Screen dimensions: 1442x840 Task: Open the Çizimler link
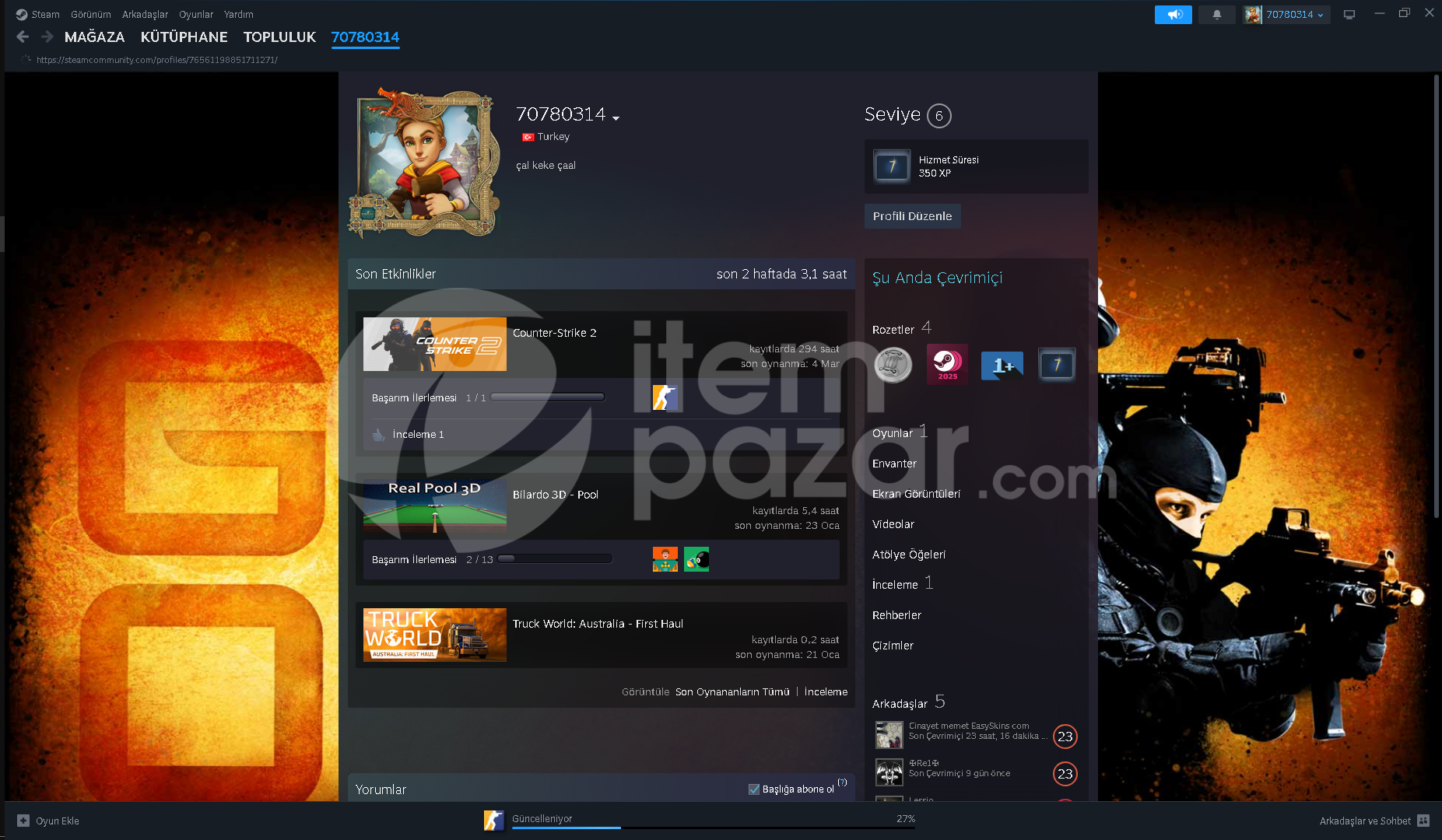coord(893,646)
